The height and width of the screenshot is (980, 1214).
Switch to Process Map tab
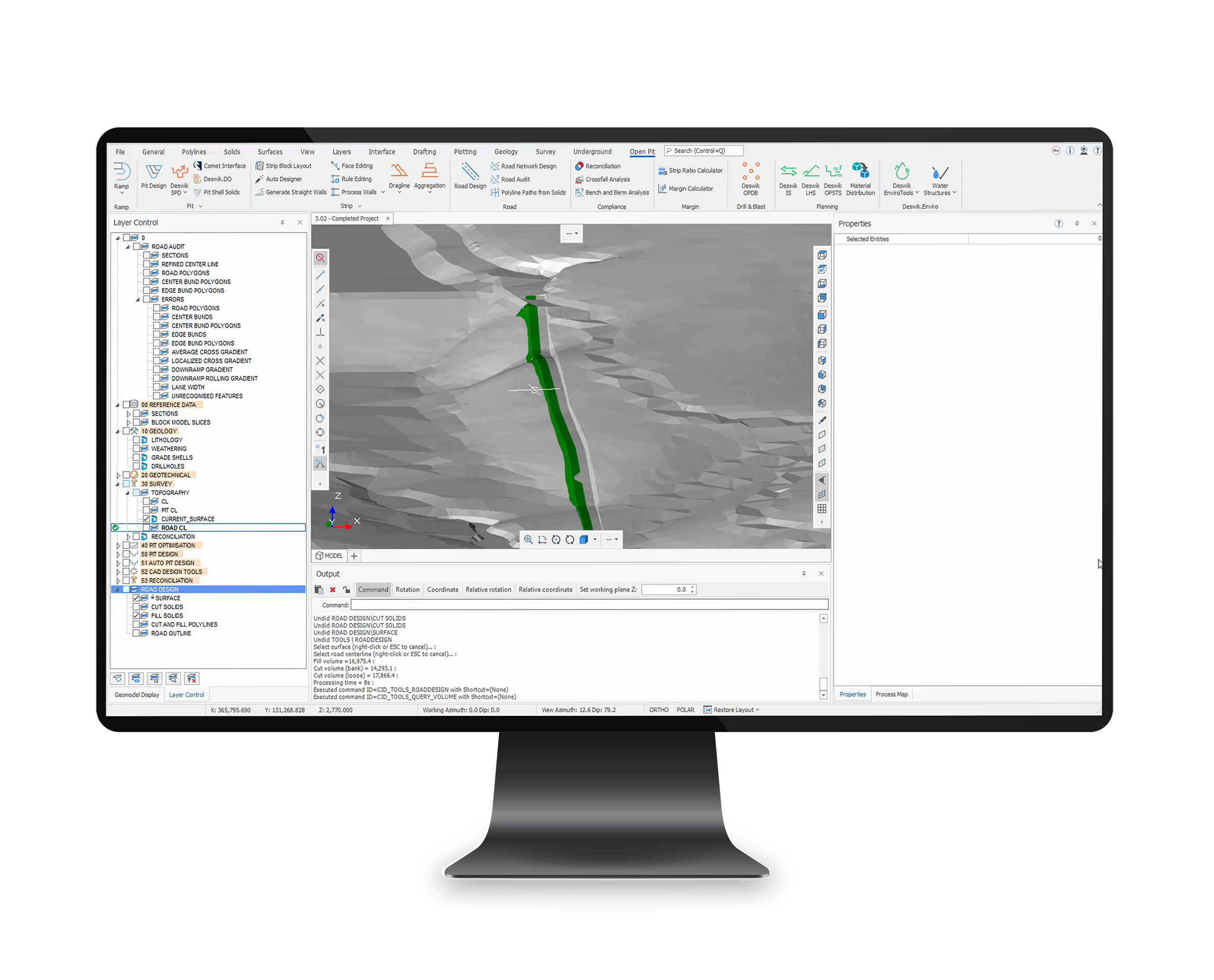[x=892, y=695]
